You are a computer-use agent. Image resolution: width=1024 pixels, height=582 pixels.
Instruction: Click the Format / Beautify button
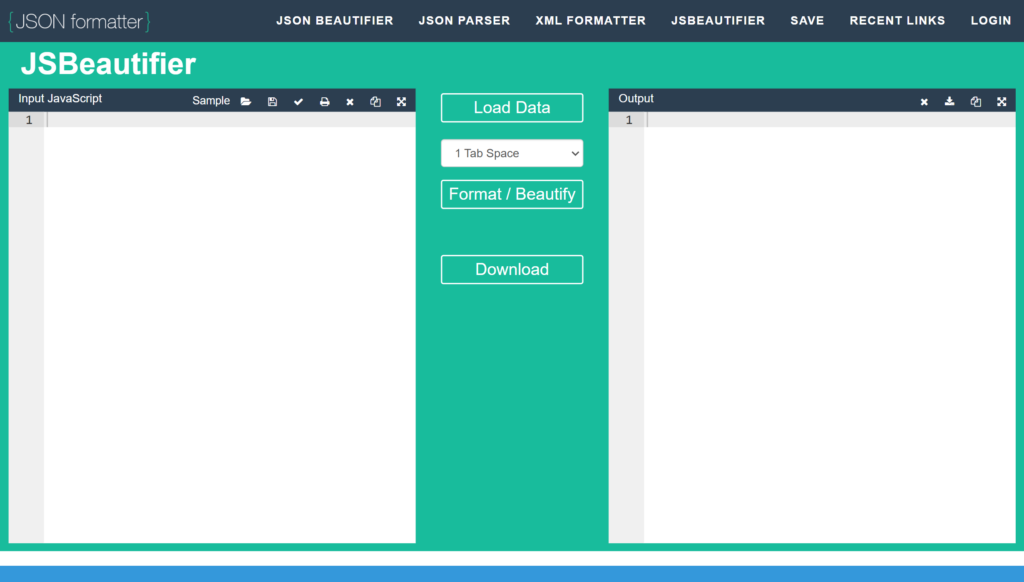512,194
